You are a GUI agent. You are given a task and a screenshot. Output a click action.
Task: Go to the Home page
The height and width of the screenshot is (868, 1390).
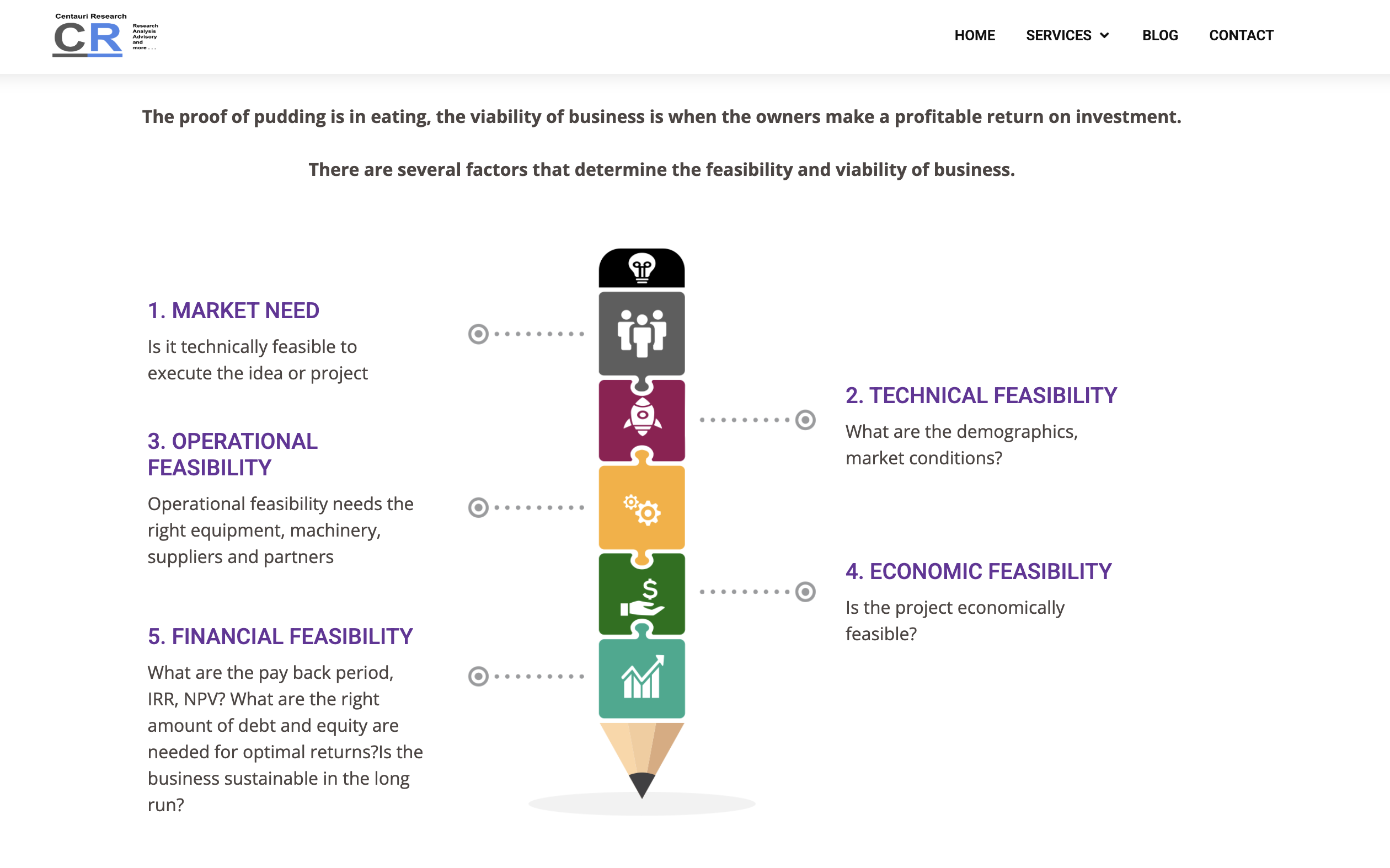(x=974, y=36)
